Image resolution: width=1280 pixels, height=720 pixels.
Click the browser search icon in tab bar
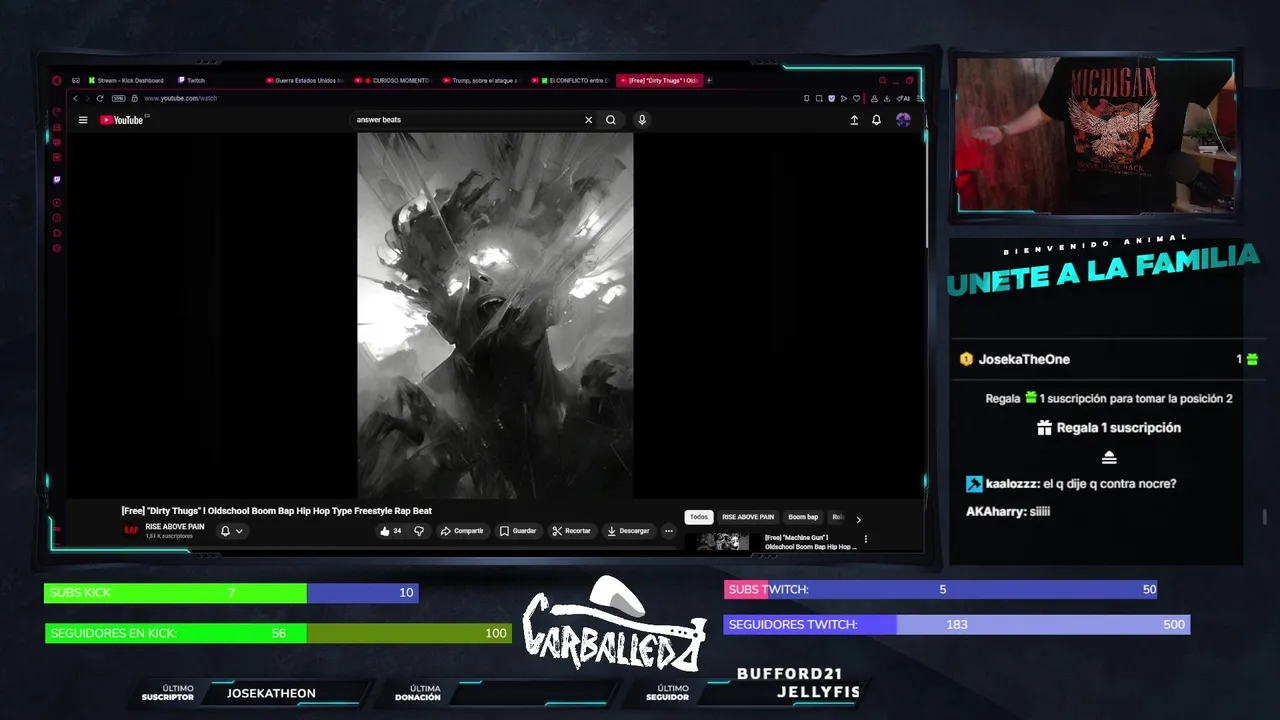coord(882,80)
